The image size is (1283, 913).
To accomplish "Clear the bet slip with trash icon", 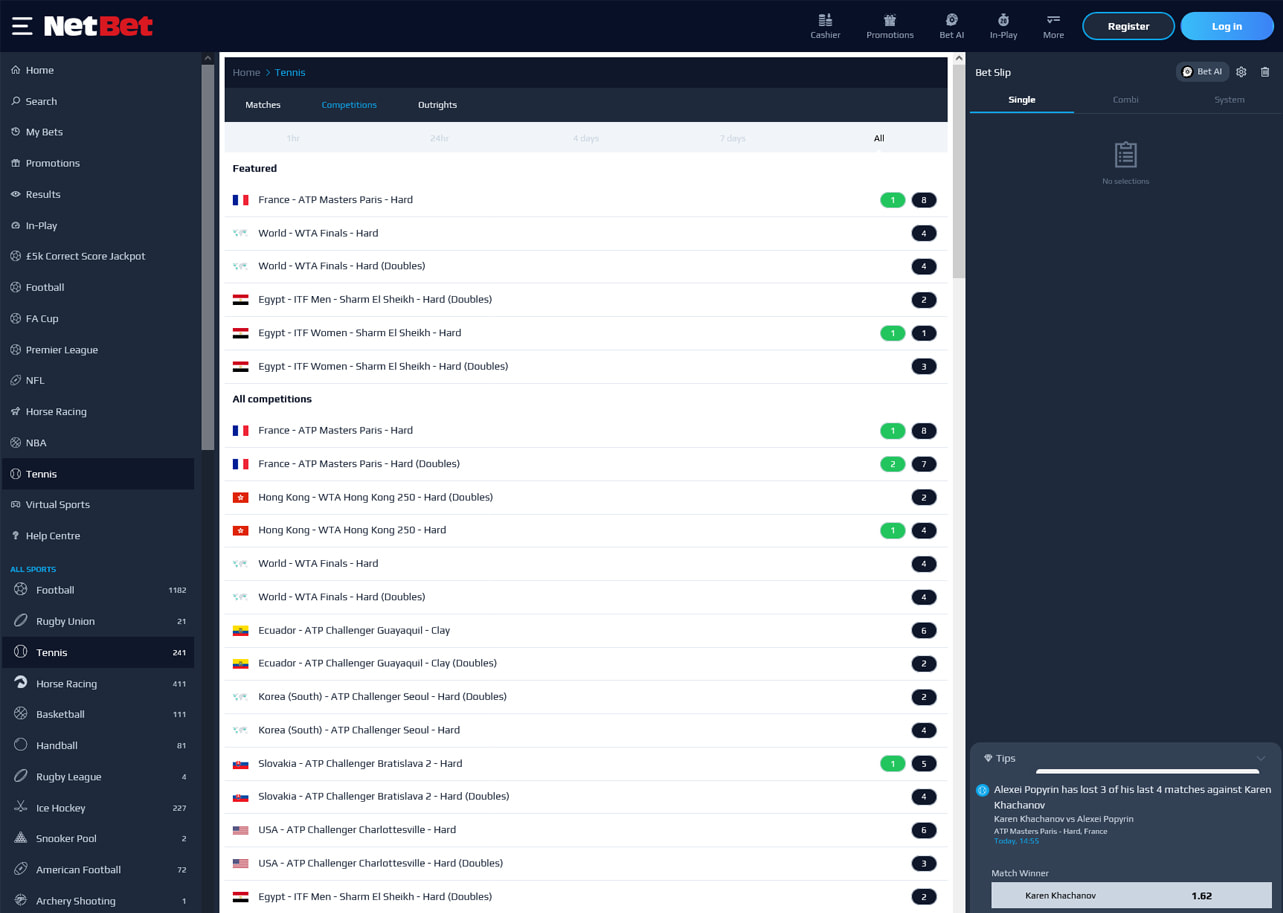I will click(x=1265, y=72).
